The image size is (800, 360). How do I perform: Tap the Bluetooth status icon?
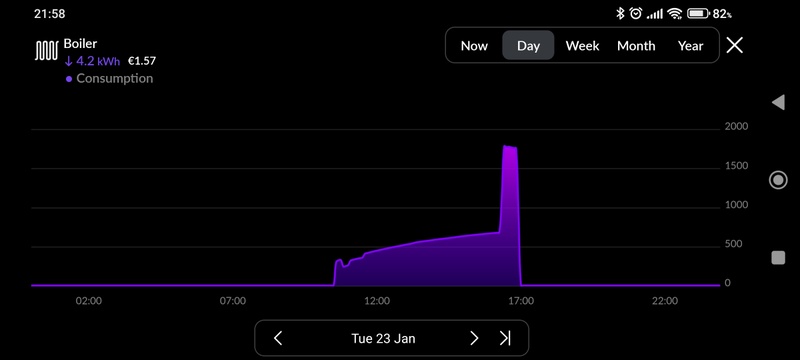(x=620, y=14)
